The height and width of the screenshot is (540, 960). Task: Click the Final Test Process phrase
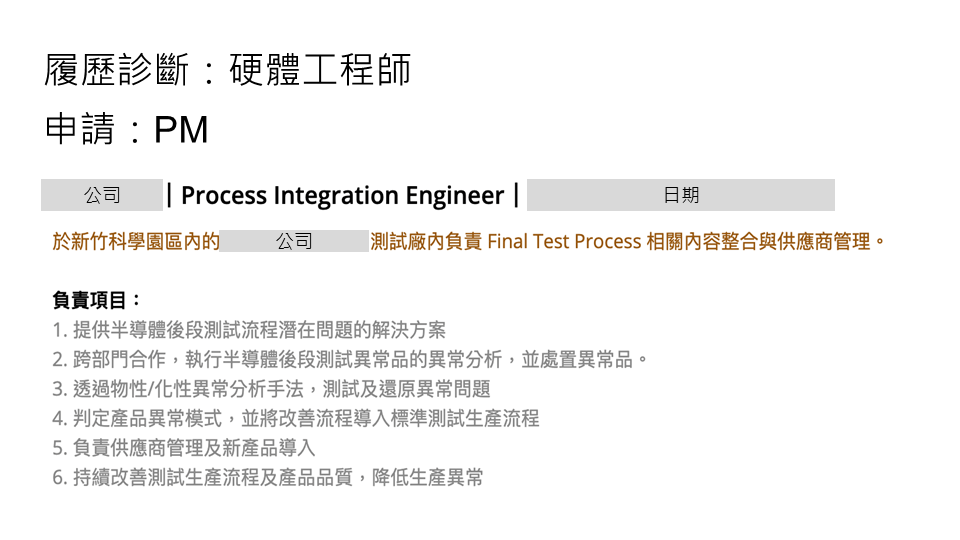[564, 241]
